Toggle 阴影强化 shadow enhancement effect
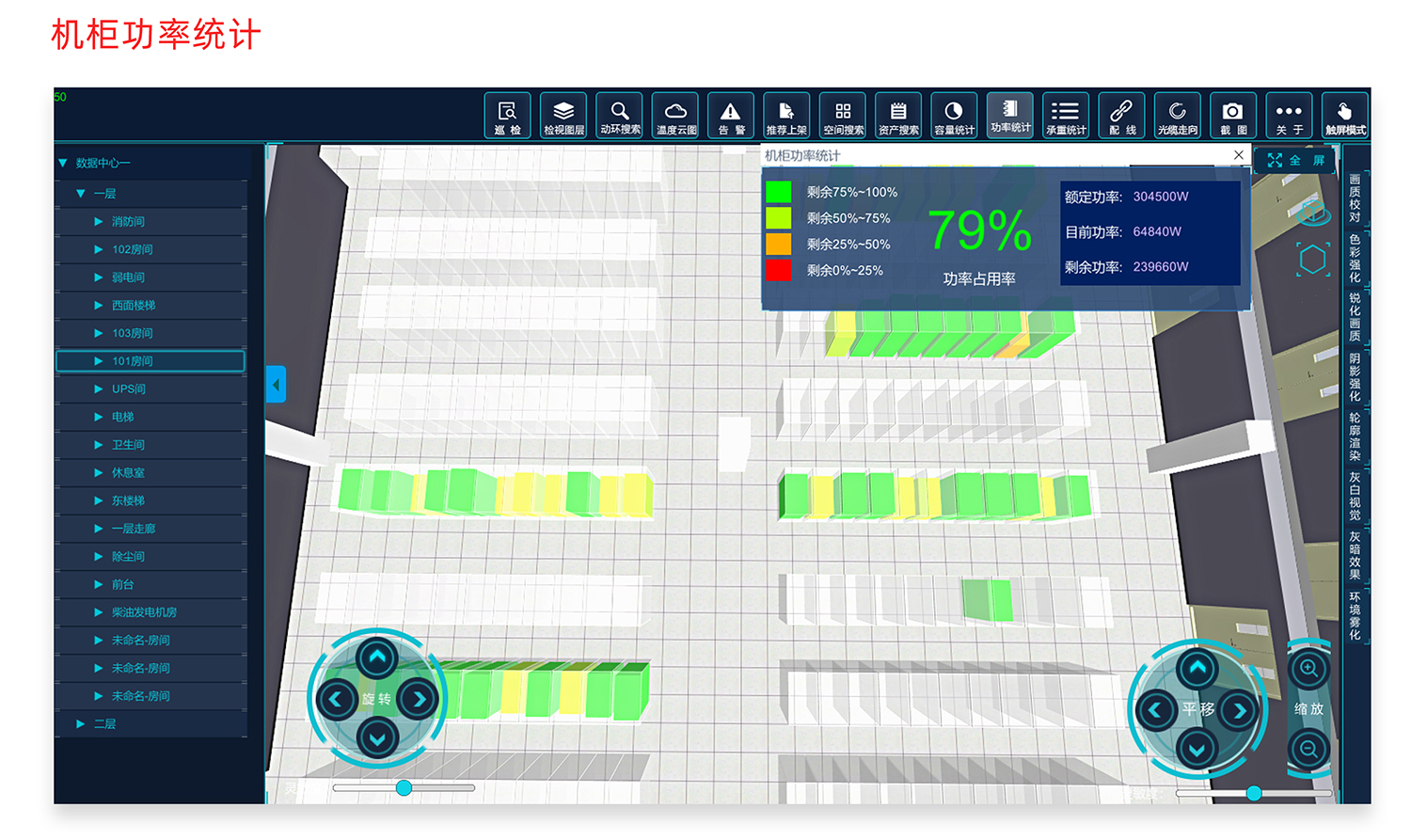The width and height of the screenshot is (1411, 840). 1355,377
